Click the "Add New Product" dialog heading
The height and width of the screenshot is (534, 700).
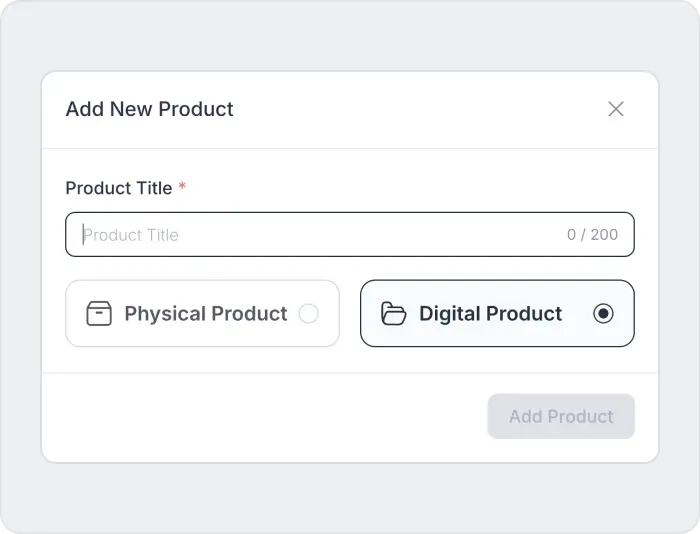point(149,109)
